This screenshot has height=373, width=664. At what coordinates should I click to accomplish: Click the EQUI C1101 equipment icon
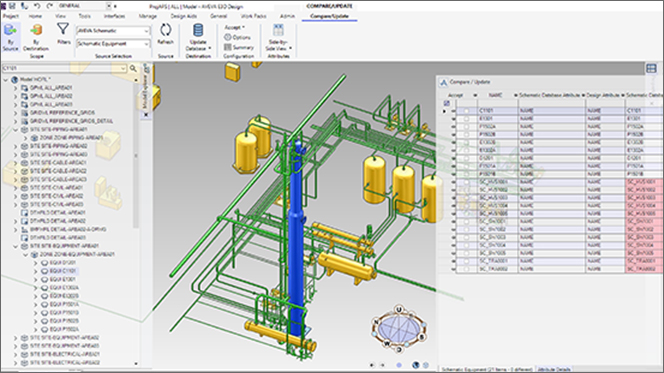click(44, 271)
